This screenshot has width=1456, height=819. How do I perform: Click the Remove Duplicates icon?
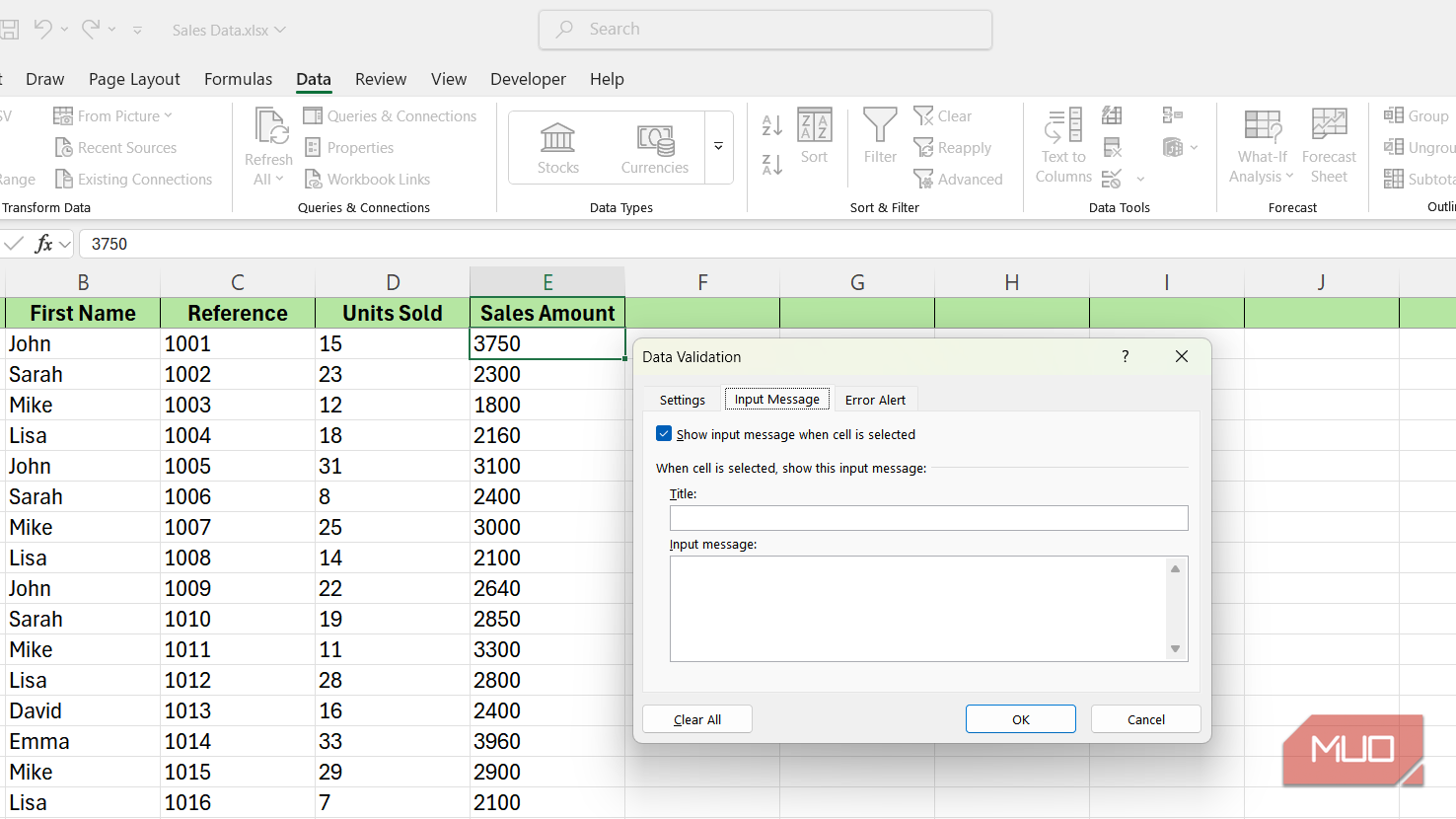point(1112,147)
